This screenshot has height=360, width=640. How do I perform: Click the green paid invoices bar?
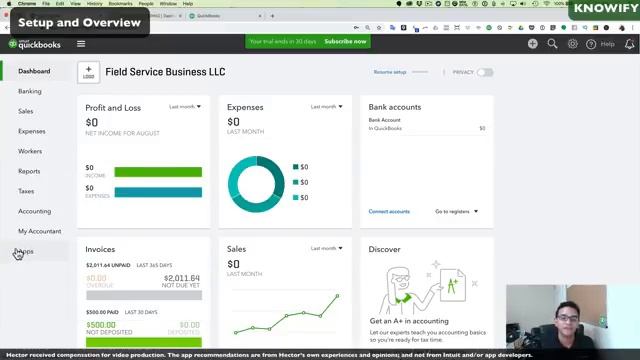[x=144, y=342]
